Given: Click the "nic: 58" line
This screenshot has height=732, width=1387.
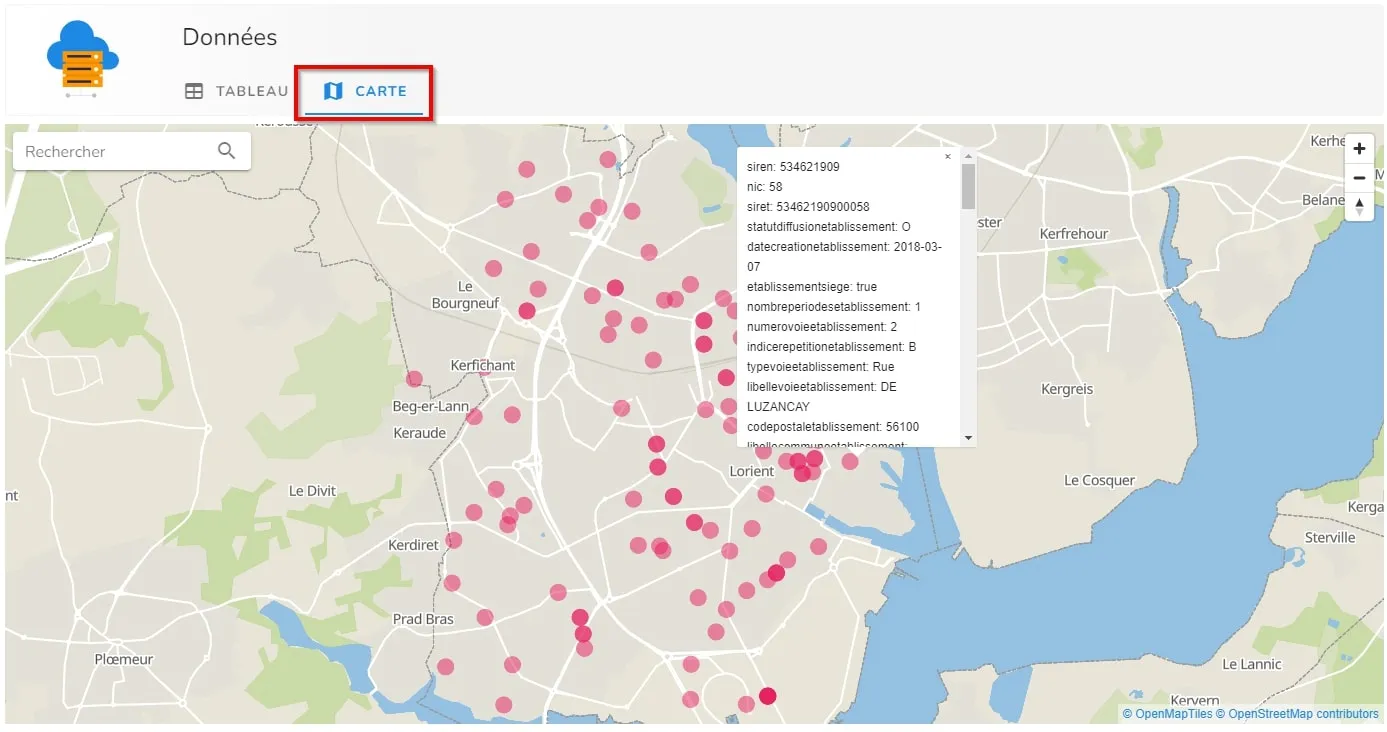Looking at the screenshot, I should [x=765, y=187].
